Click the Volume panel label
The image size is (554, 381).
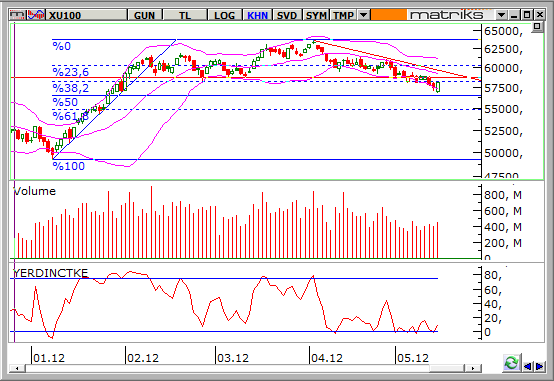coord(35,191)
